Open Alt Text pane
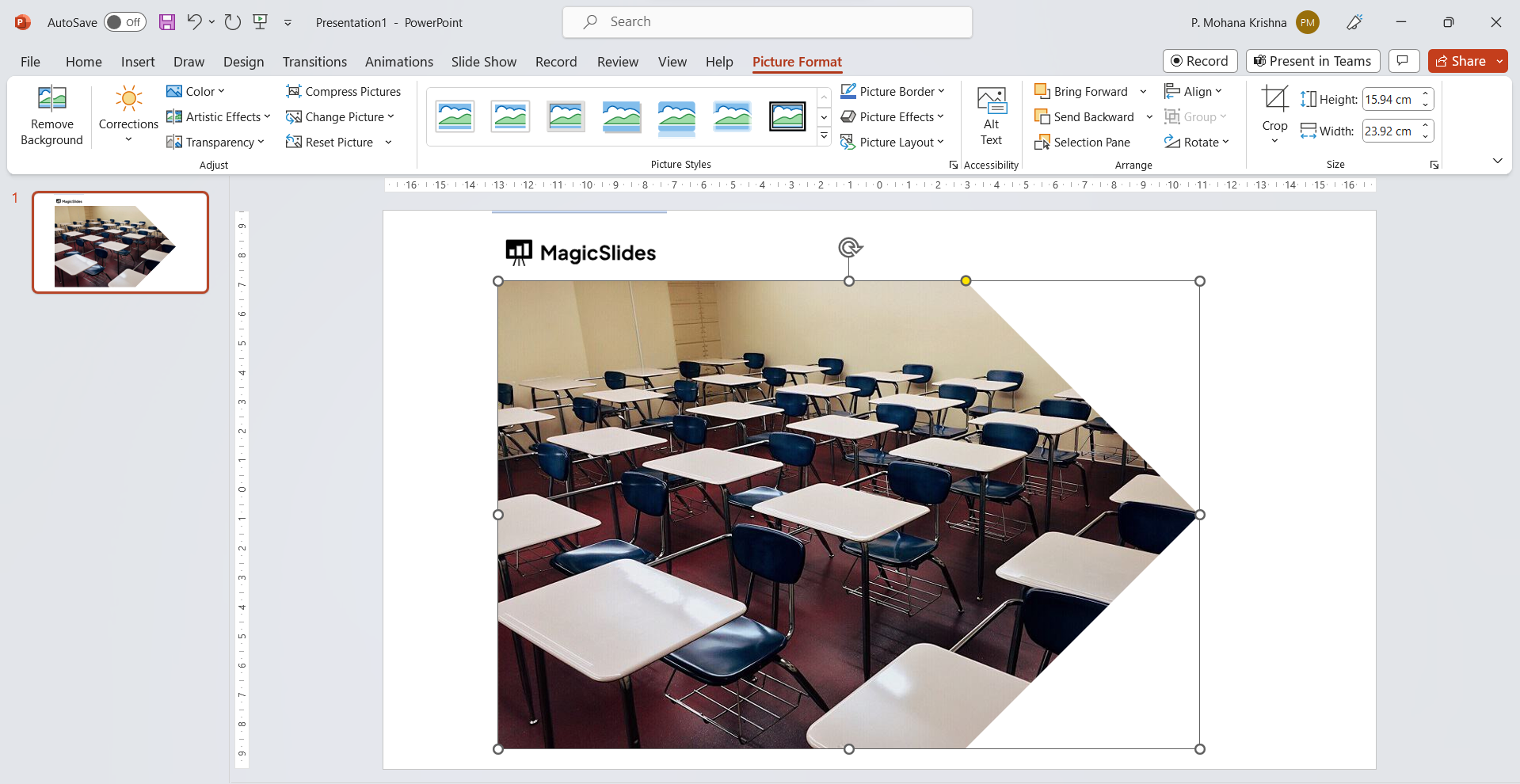This screenshot has height=784, width=1520. [991, 116]
